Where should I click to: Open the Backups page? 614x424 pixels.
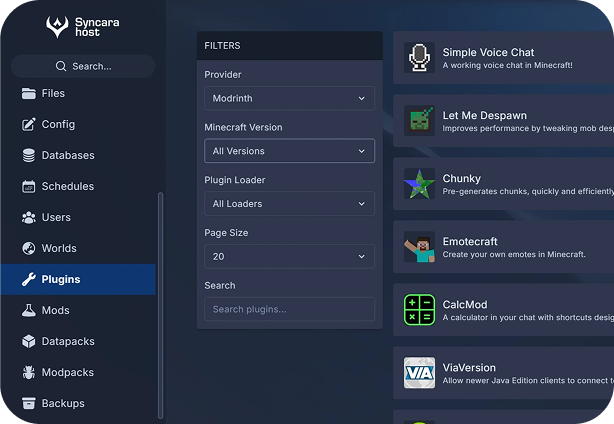(78, 403)
